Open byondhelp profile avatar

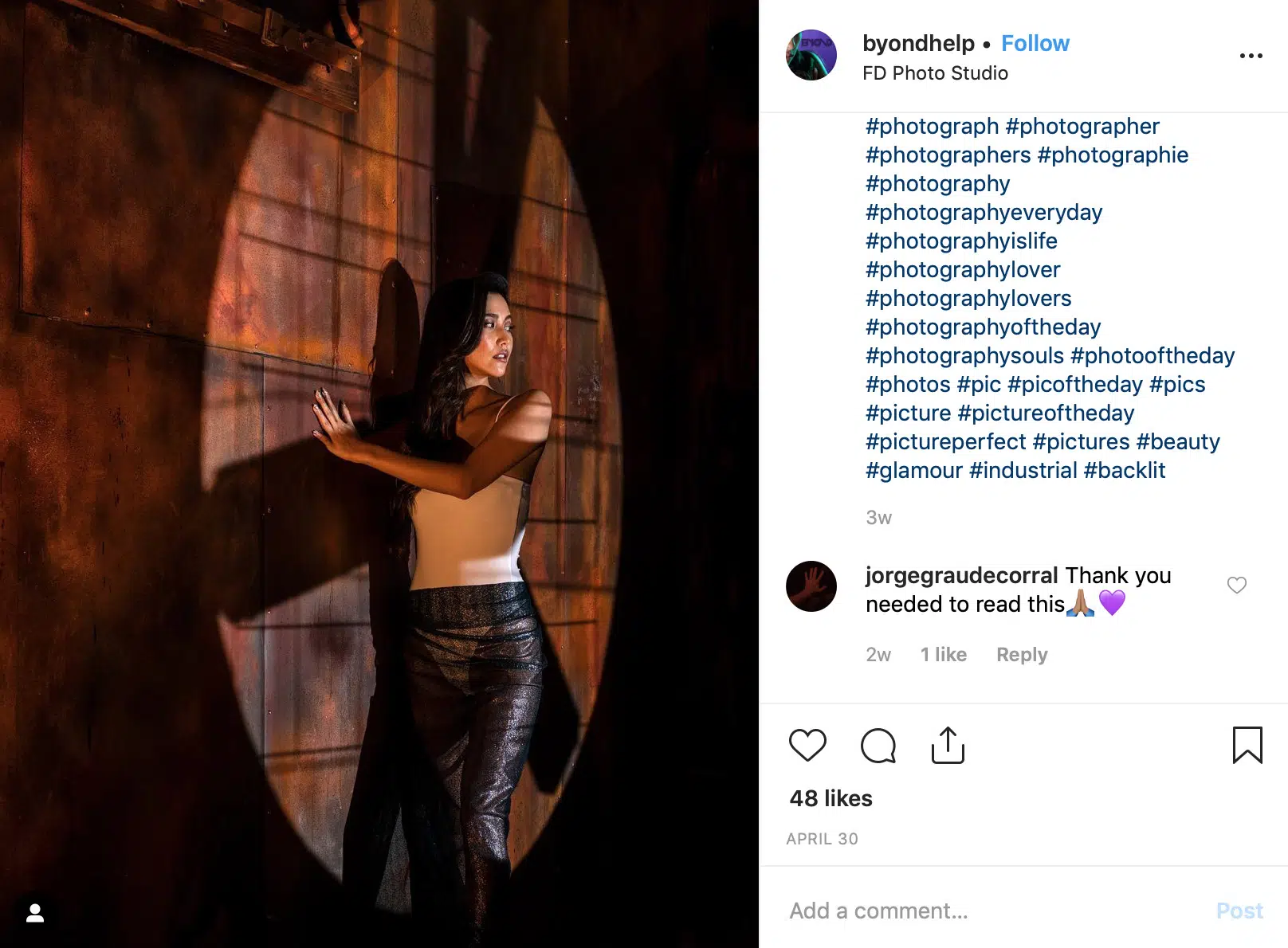tap(811, 55)
